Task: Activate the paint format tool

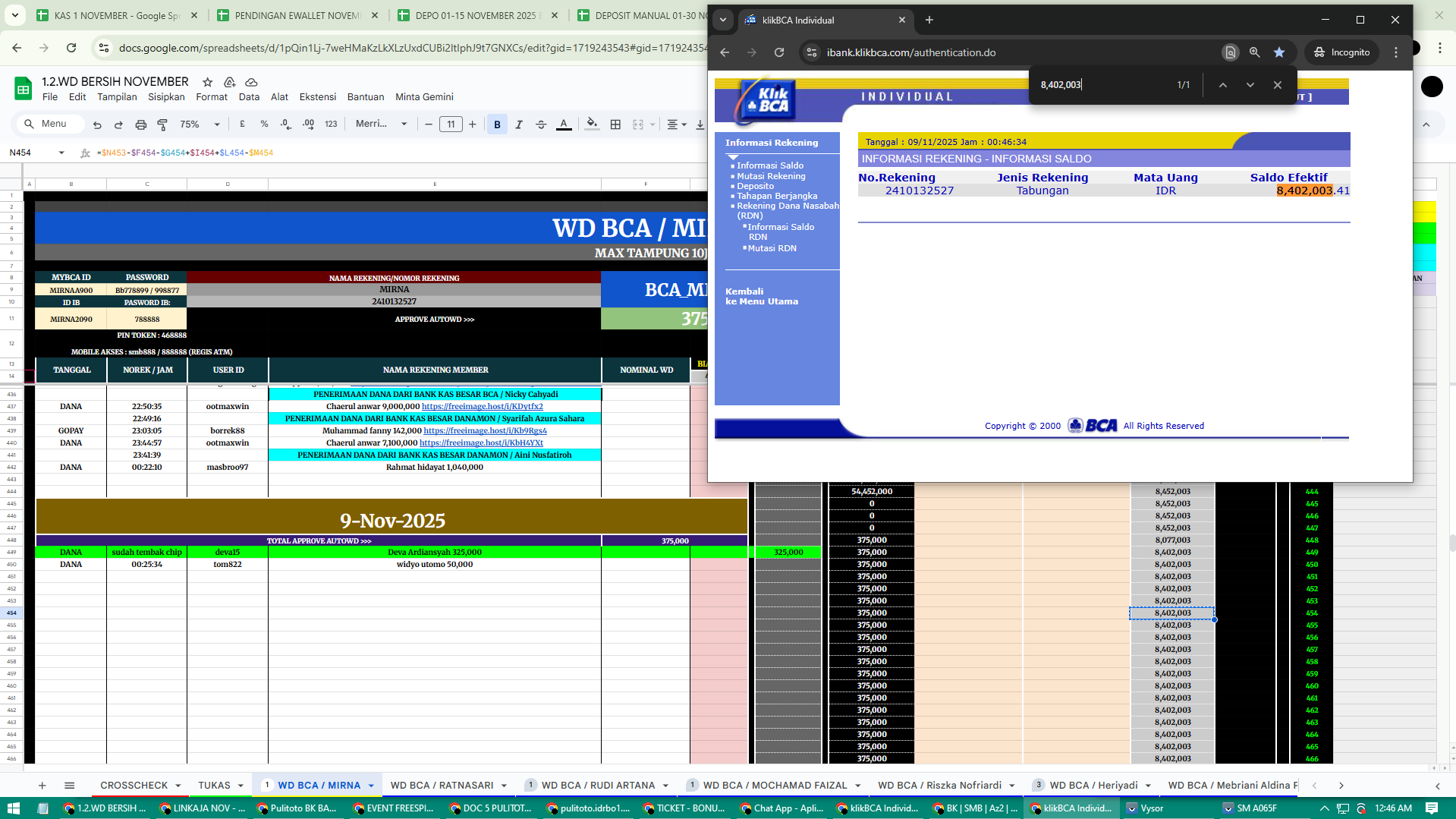Action: coord(162,124)
